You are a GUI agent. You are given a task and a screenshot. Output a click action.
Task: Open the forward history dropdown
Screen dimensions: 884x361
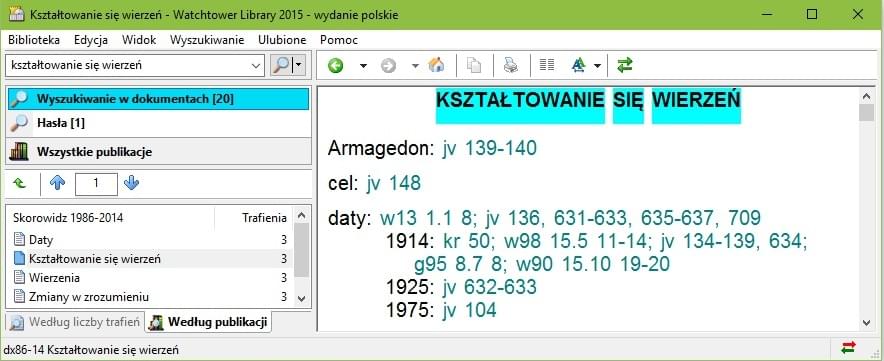pos(415,66)
